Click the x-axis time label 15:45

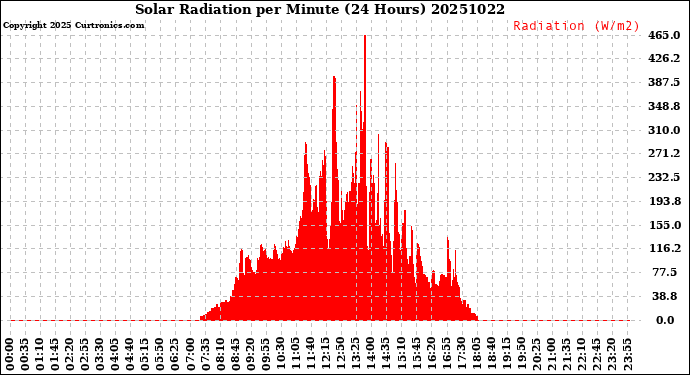click(x=417, y=355)
